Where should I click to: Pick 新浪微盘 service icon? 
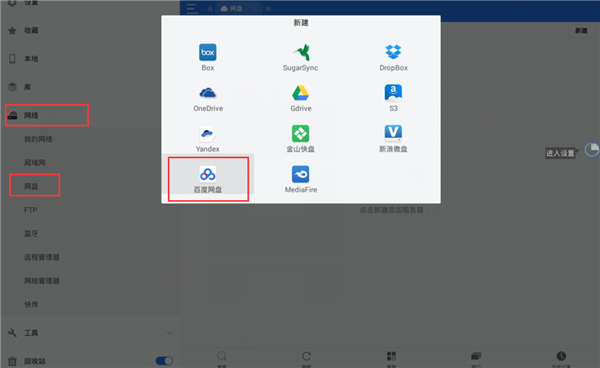coord(393,134)
